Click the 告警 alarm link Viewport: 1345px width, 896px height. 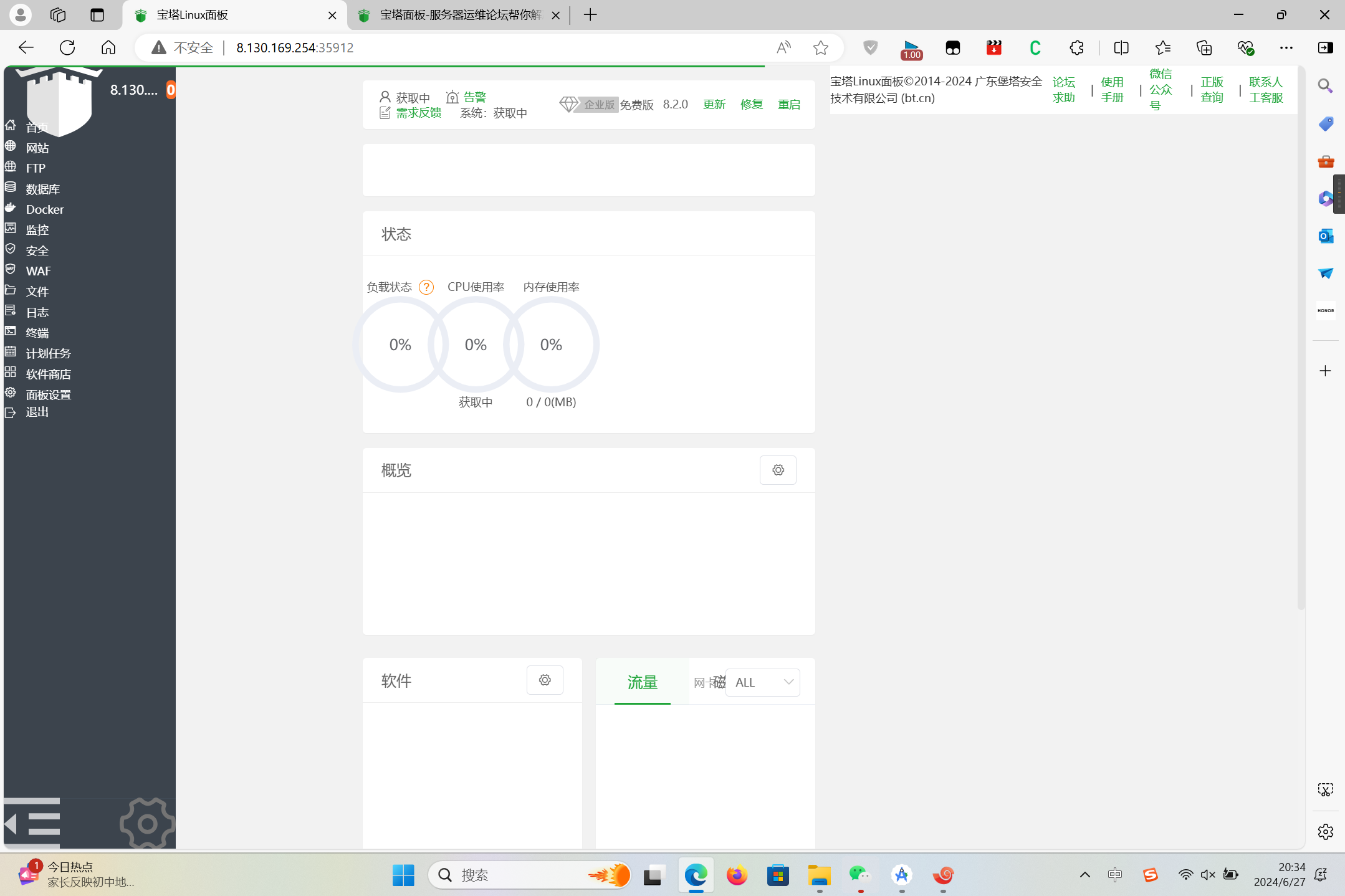click(474, 97)
